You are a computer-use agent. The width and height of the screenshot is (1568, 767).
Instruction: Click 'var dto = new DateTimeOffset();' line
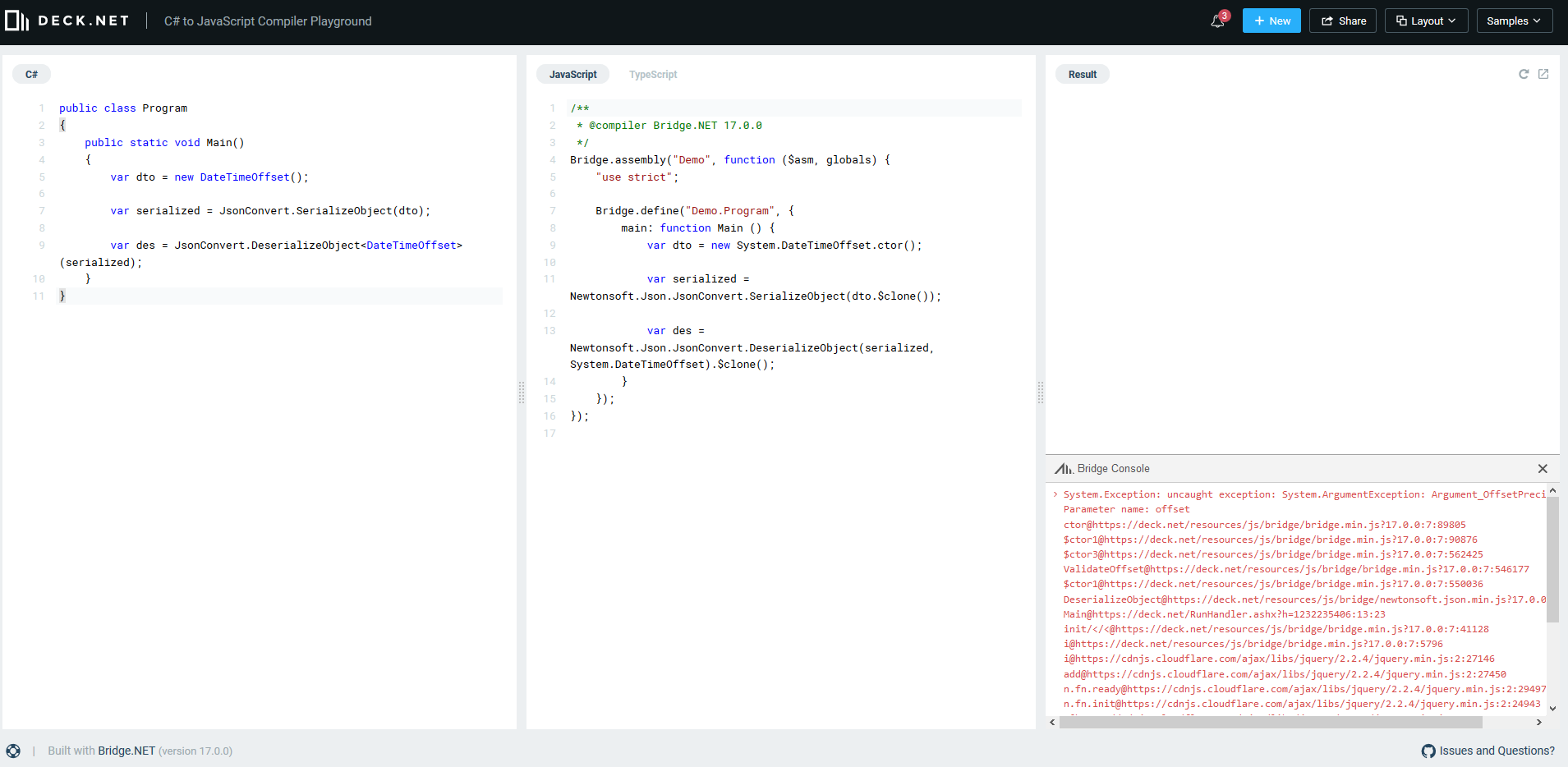pos(209,177)
